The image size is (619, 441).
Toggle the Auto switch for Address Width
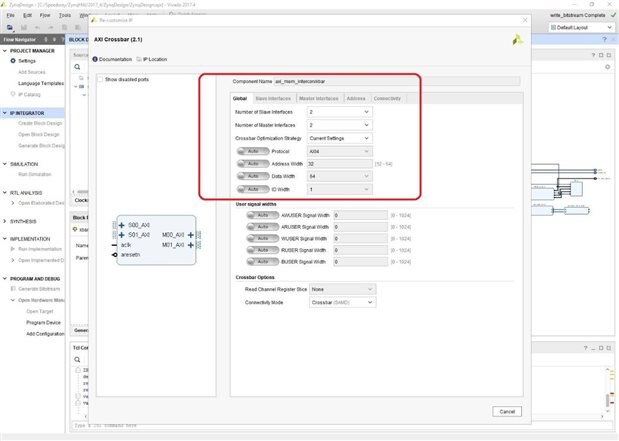[x=253, y=163]
